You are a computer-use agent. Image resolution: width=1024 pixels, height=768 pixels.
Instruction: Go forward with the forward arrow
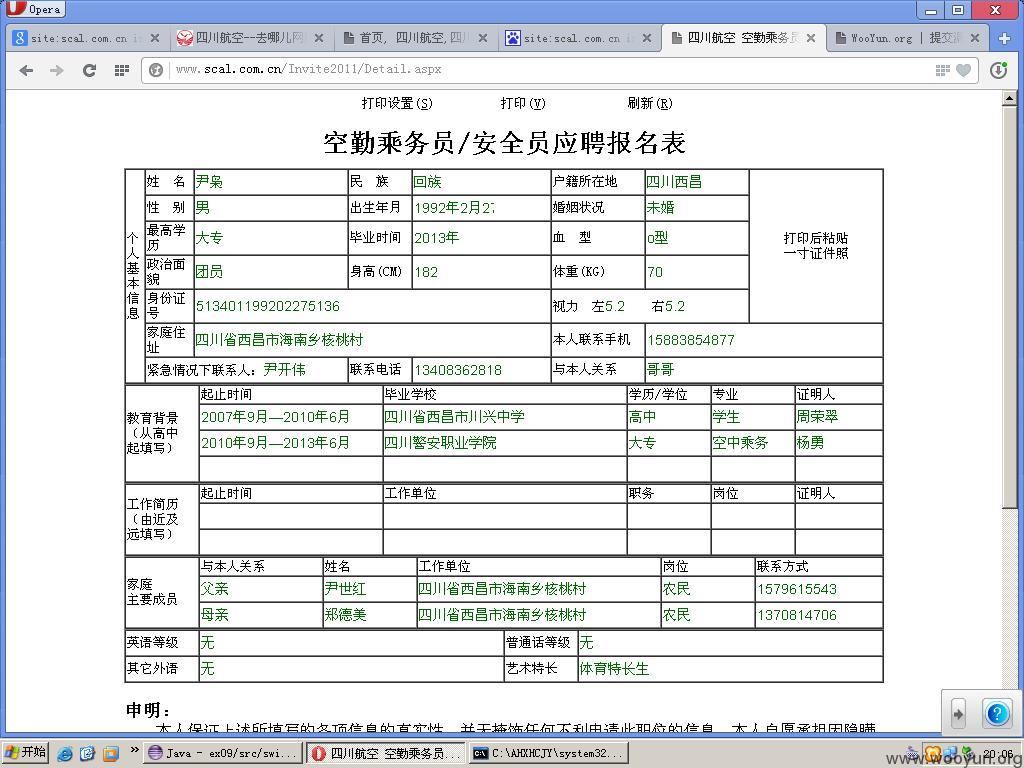(x=57, y=70)
